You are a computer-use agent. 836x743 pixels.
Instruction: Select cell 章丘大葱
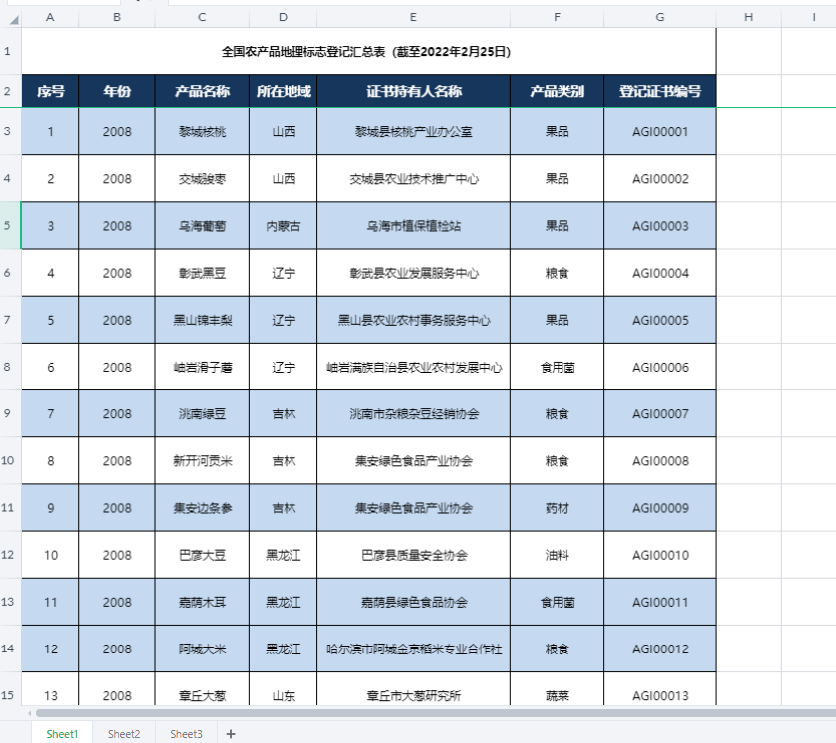click(202, 690)
